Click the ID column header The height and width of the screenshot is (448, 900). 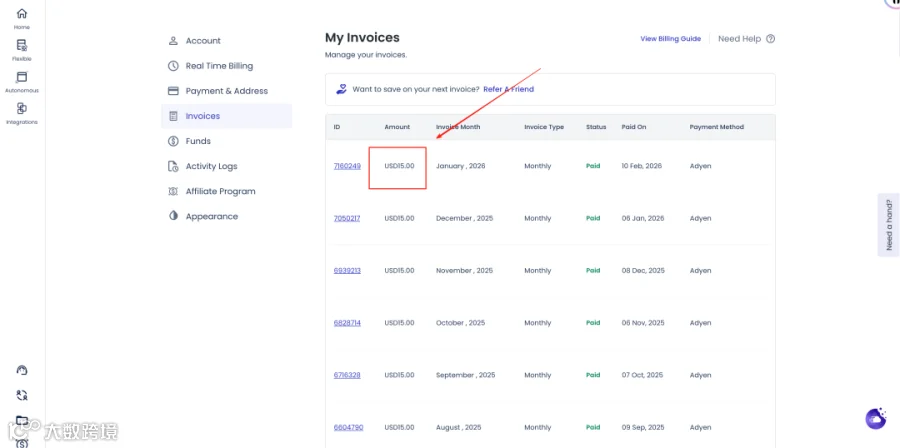pyautogui.click(x=337, y=127)
